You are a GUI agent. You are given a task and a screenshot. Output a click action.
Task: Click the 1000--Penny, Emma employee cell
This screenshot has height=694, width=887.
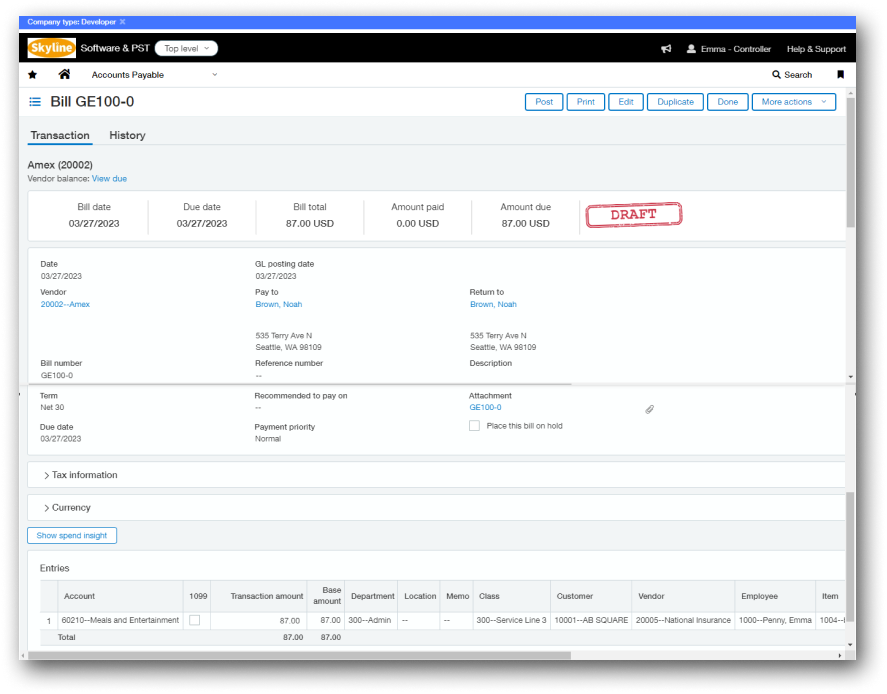(x=775, y=620)
